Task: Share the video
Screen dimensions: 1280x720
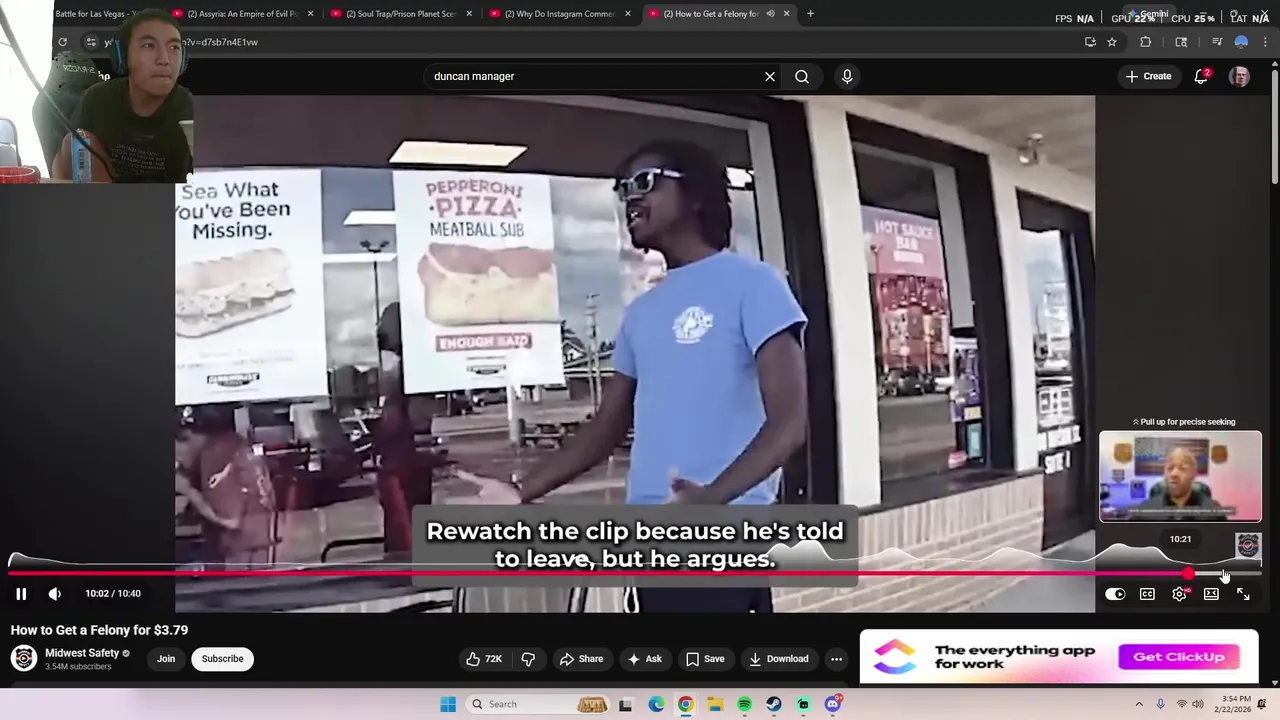Action: click(581, 659)
